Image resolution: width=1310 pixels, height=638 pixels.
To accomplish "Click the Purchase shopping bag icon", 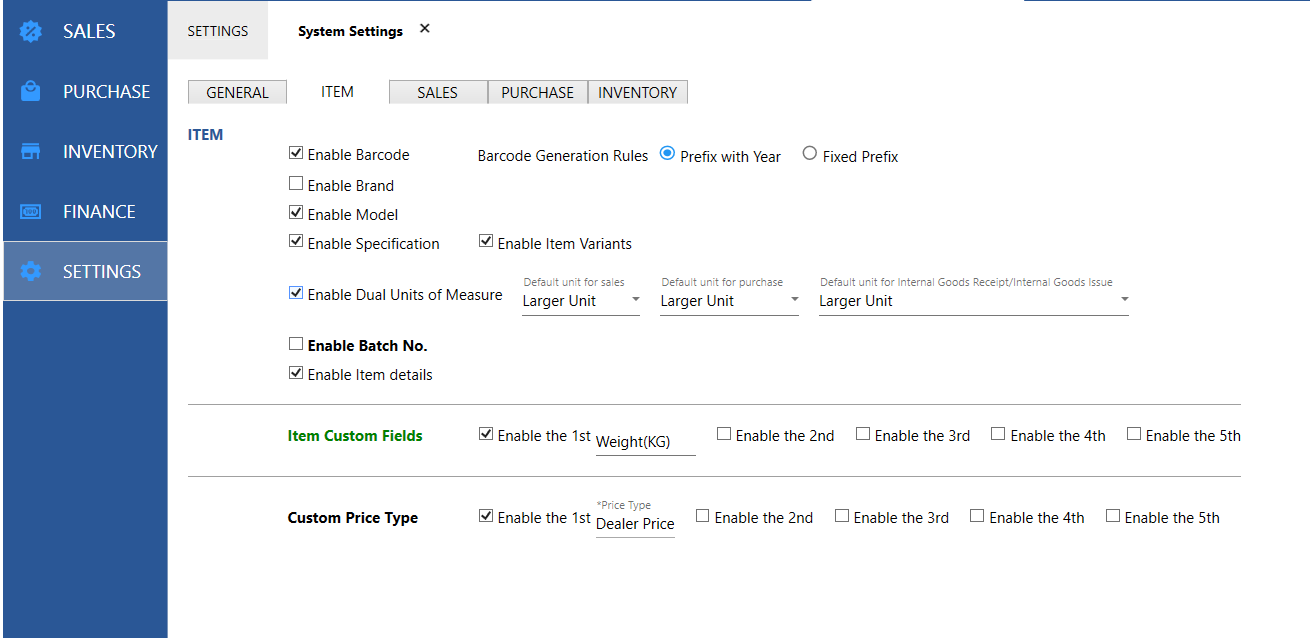I will pyautogui.click(x=31, y=92).
